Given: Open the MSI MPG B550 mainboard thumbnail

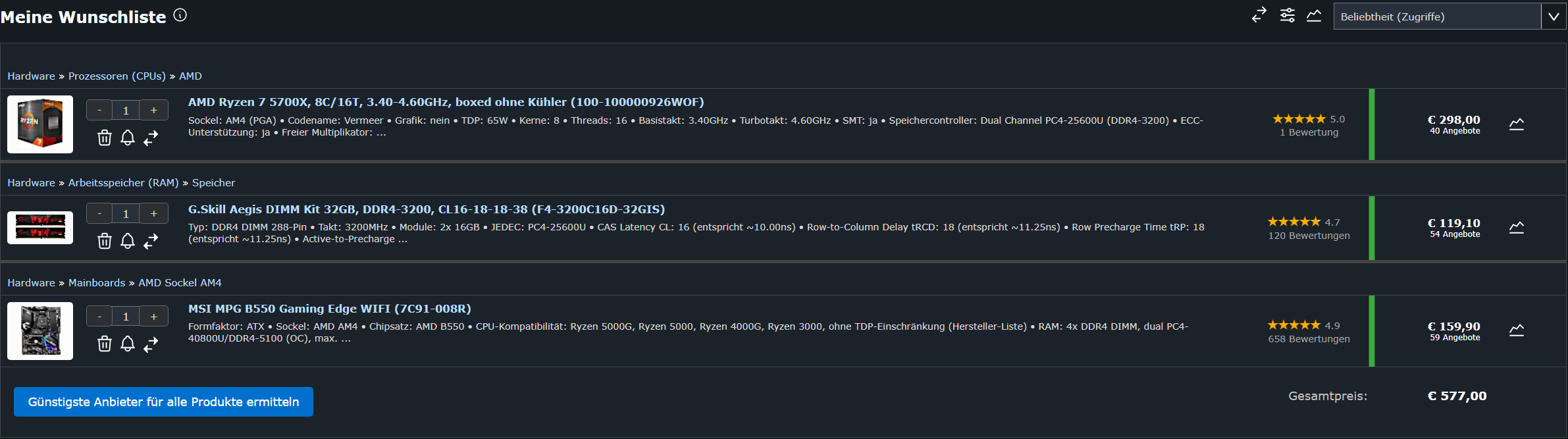Looking at the screenshot, I should [40, 331].
